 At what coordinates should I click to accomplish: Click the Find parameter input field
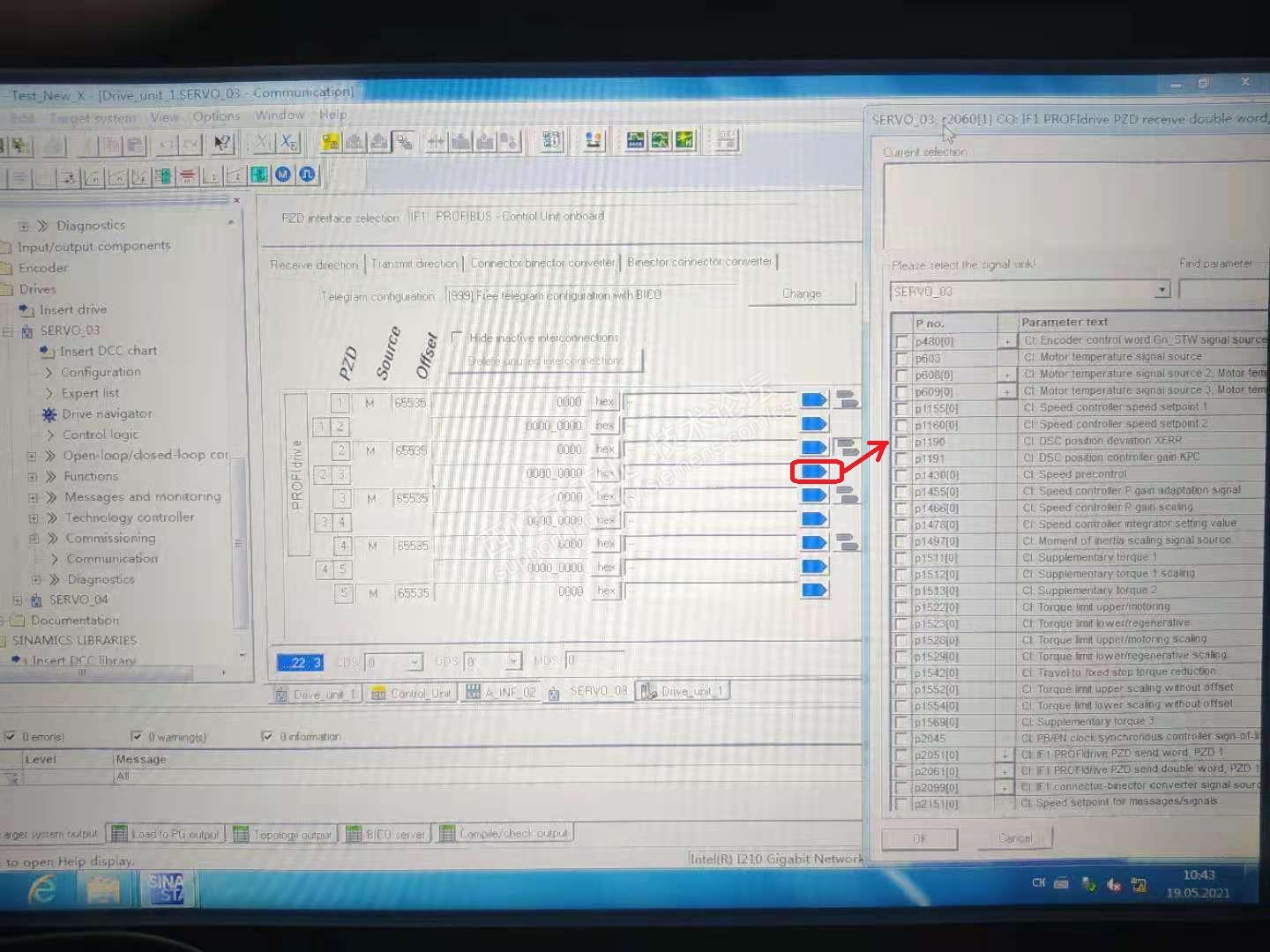(1224, 290)
